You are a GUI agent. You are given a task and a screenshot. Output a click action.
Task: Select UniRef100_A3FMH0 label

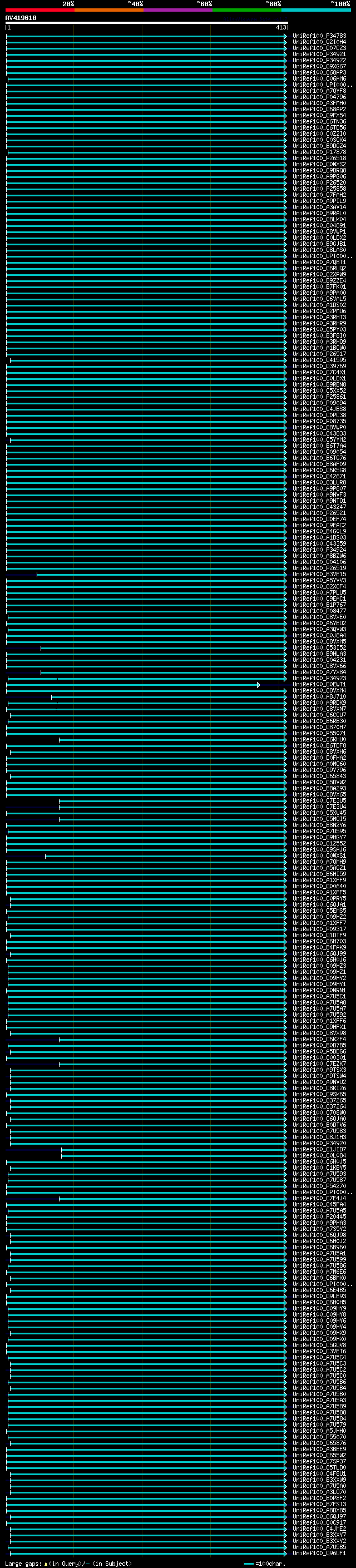click(319, 103)
